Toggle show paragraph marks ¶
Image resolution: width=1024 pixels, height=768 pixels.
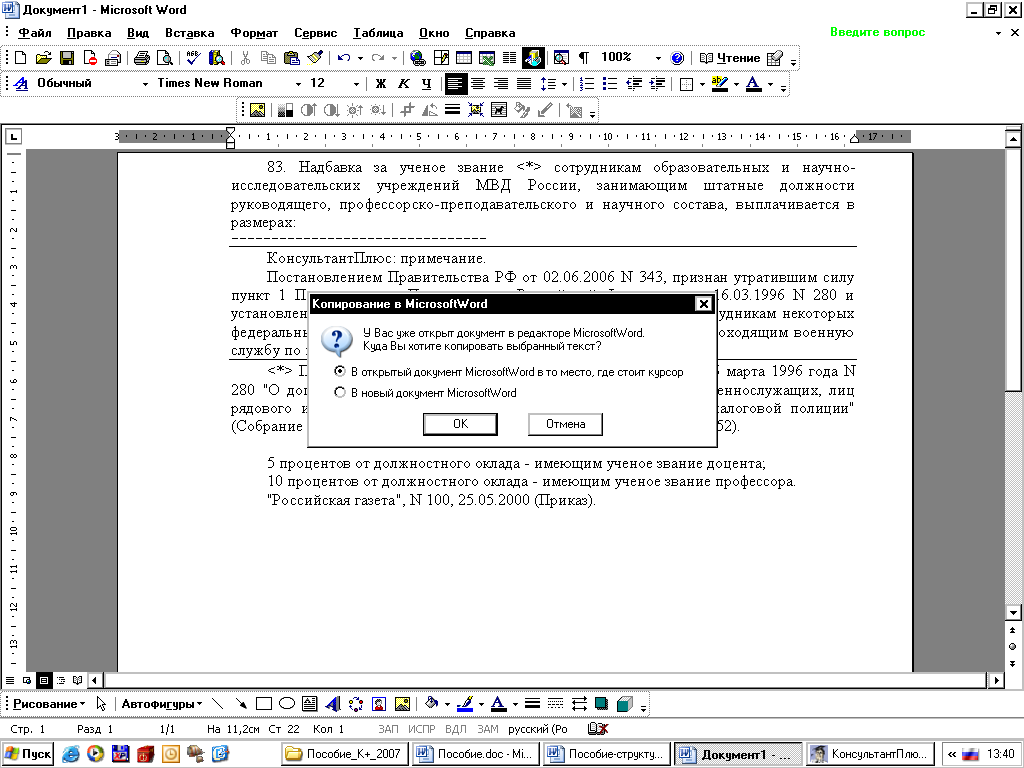click(x=584, y=58)
